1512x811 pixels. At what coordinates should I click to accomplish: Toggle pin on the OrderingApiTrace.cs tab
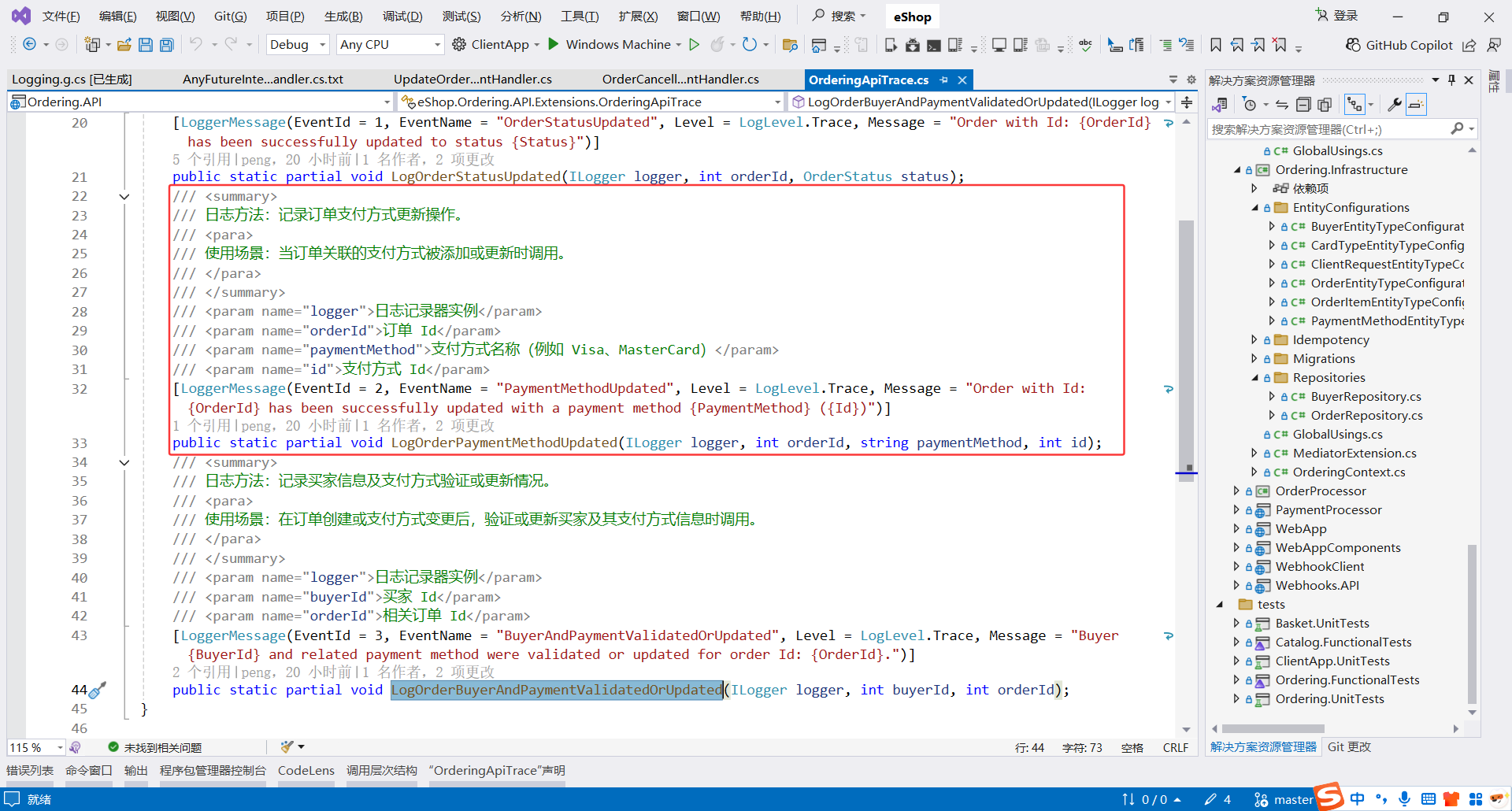pyautogui.click(x=943, y=80)
